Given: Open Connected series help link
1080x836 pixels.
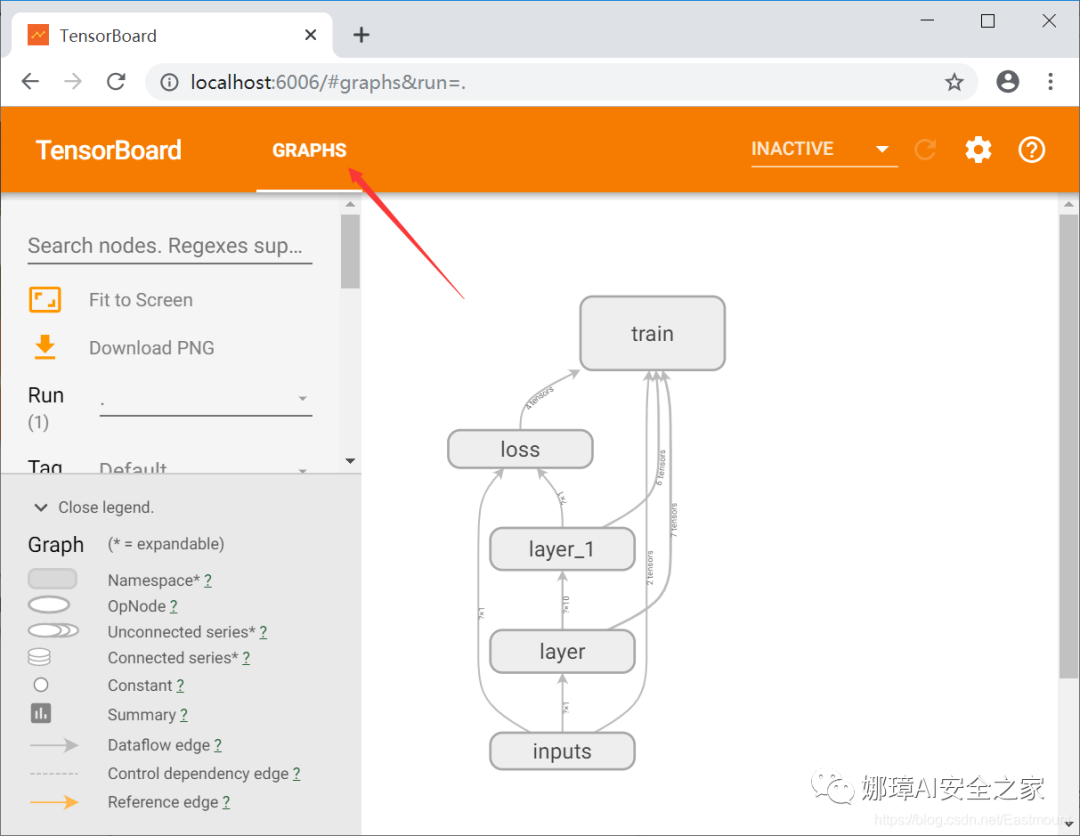Looking at the screenshot, I should (x=246, y=658).
